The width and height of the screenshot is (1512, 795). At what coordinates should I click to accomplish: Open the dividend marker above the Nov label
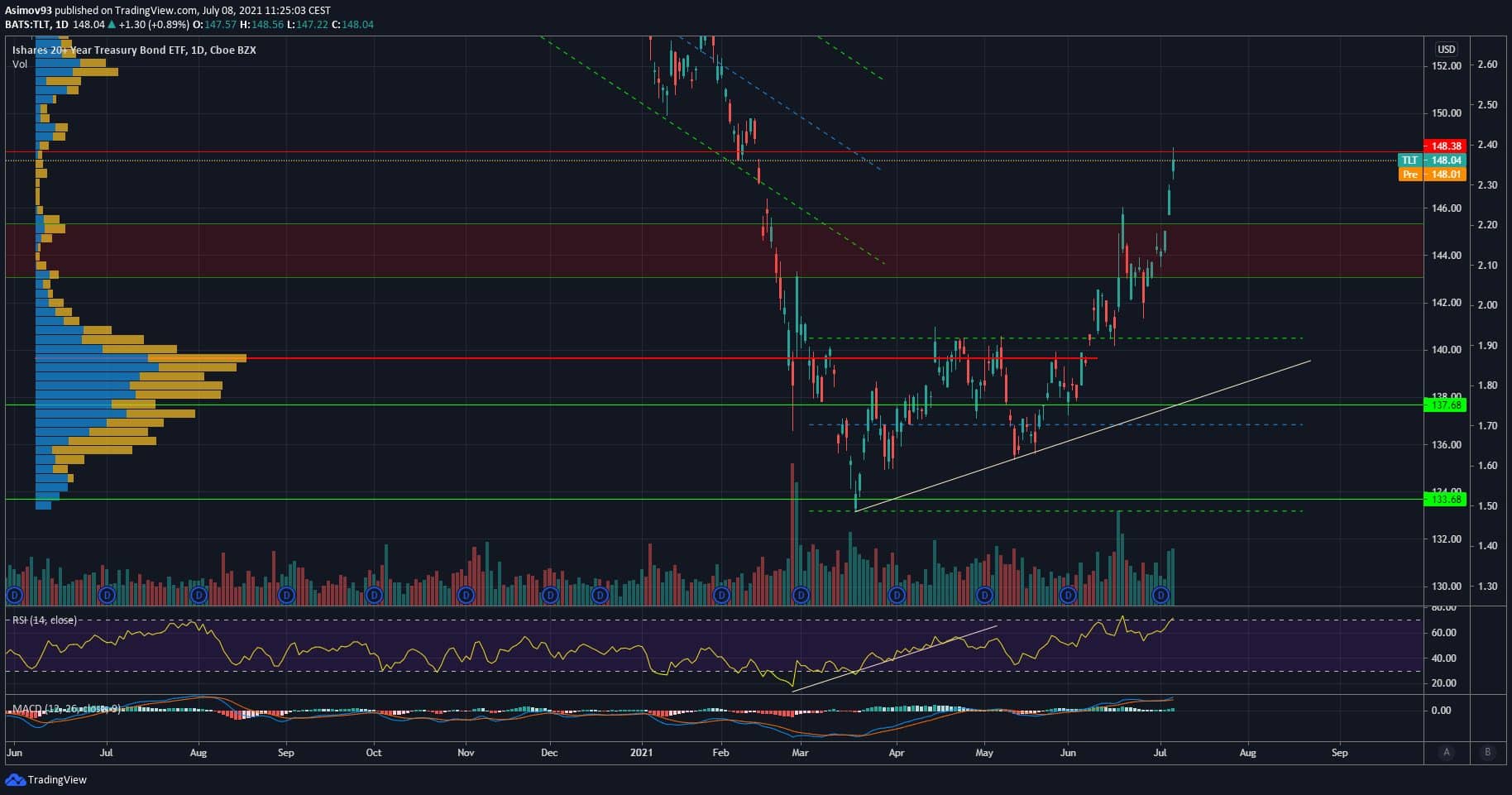tap(466, 595)
